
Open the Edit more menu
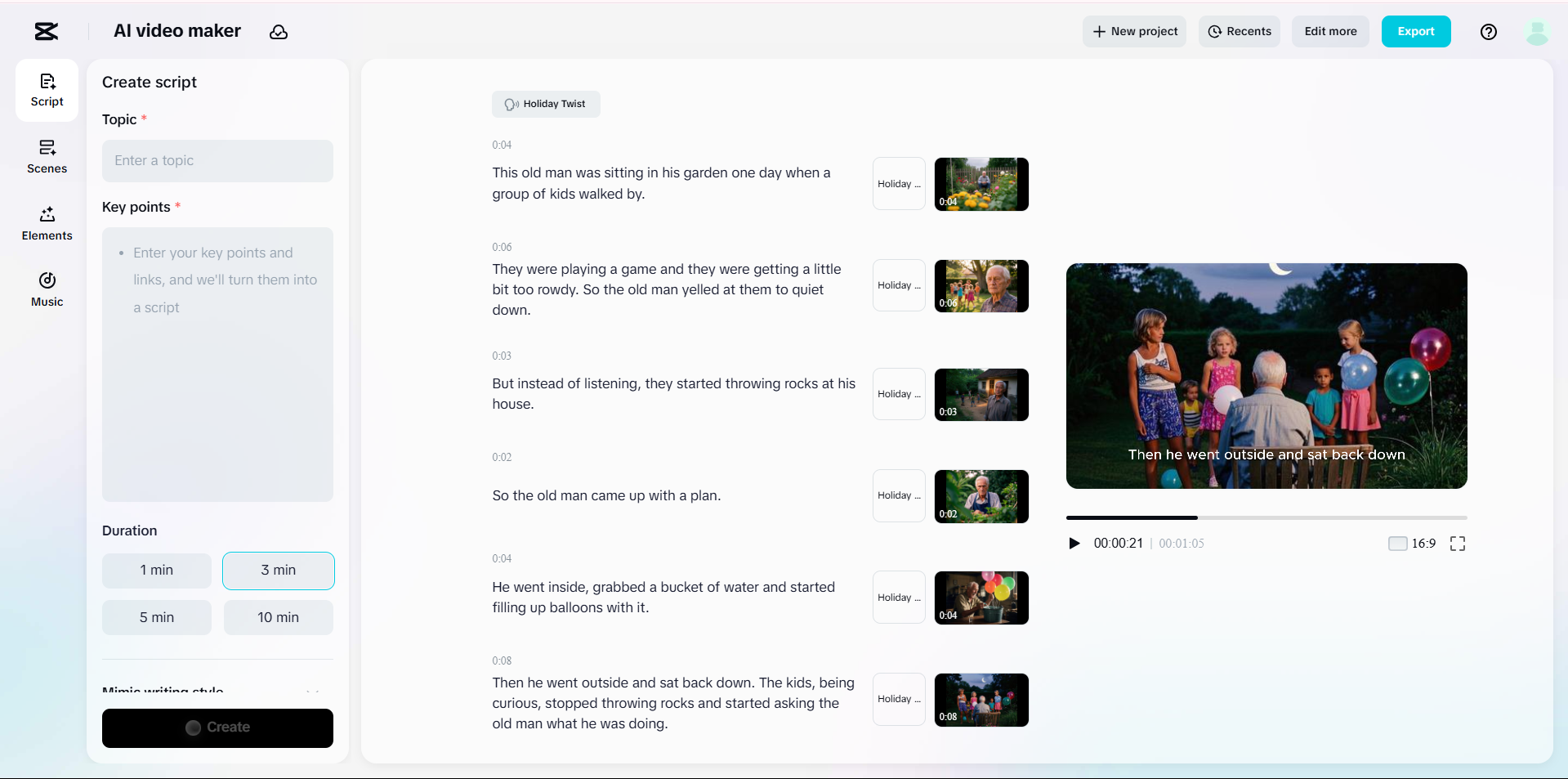tap(1329, 31)
